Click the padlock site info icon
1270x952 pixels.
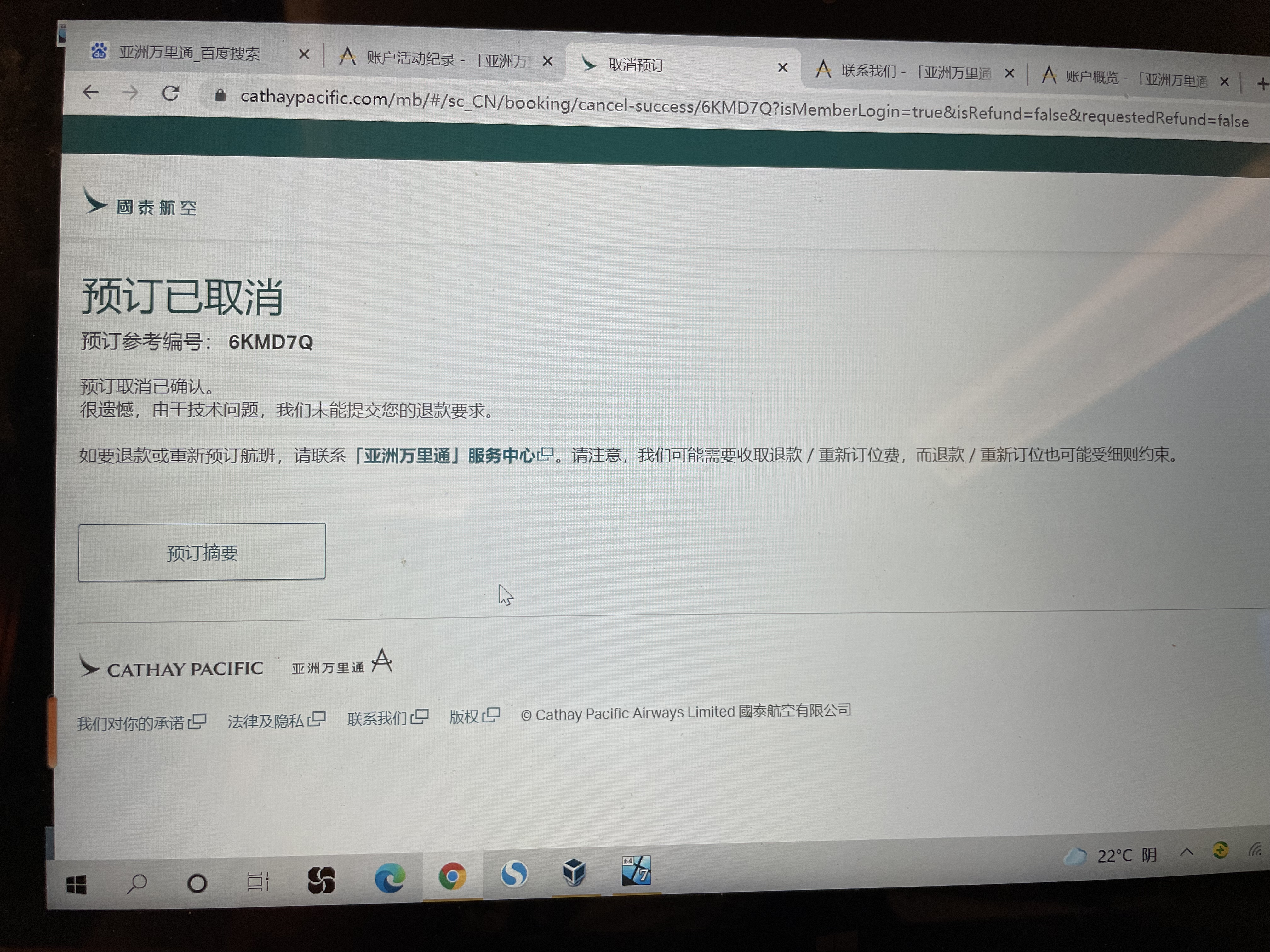click(220, 95)
